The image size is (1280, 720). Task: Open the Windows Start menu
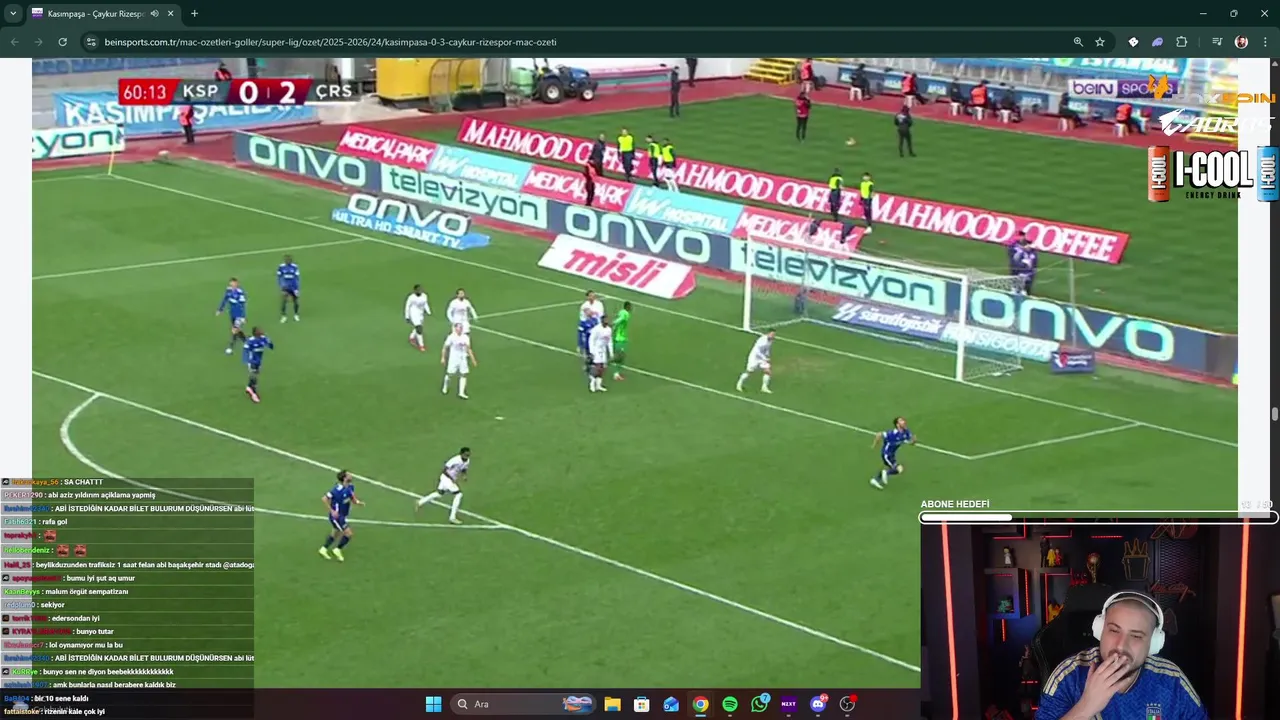(x=433, y=704)
